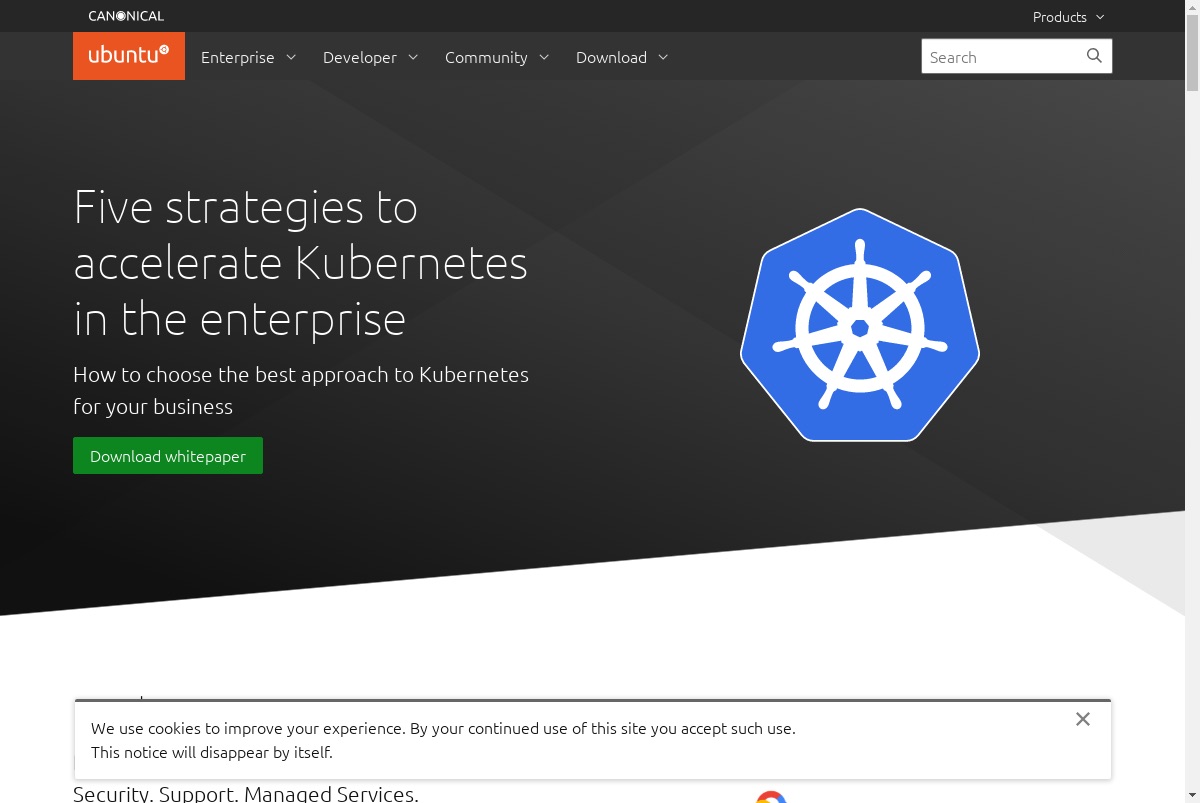Click the Kubernetes wheel logo image
The image size is (1200, 803).
[860, 325]
